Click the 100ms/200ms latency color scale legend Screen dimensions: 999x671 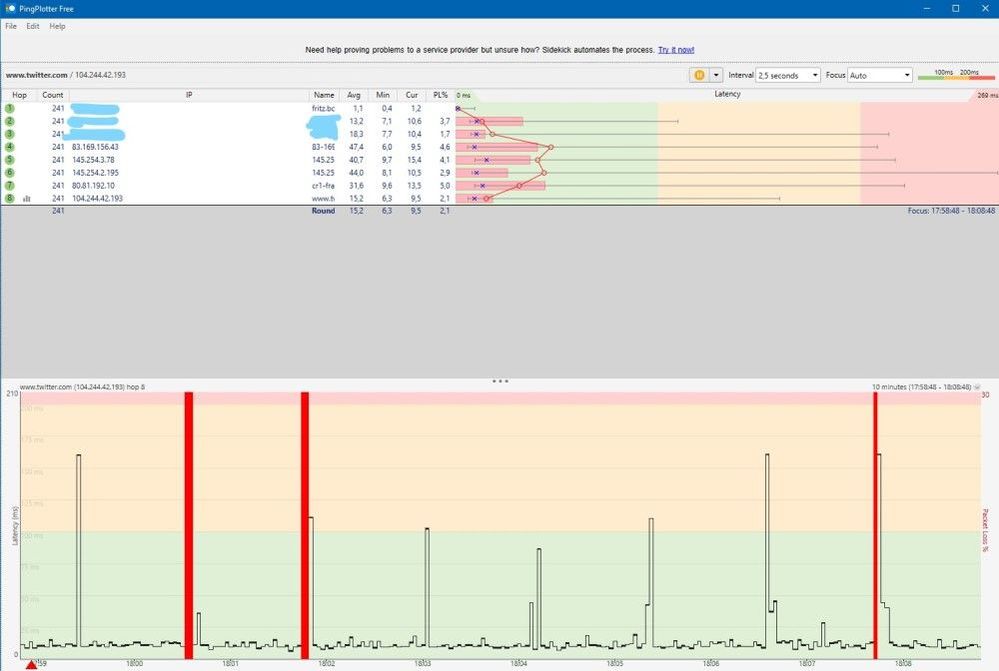(x=956, y=75)
